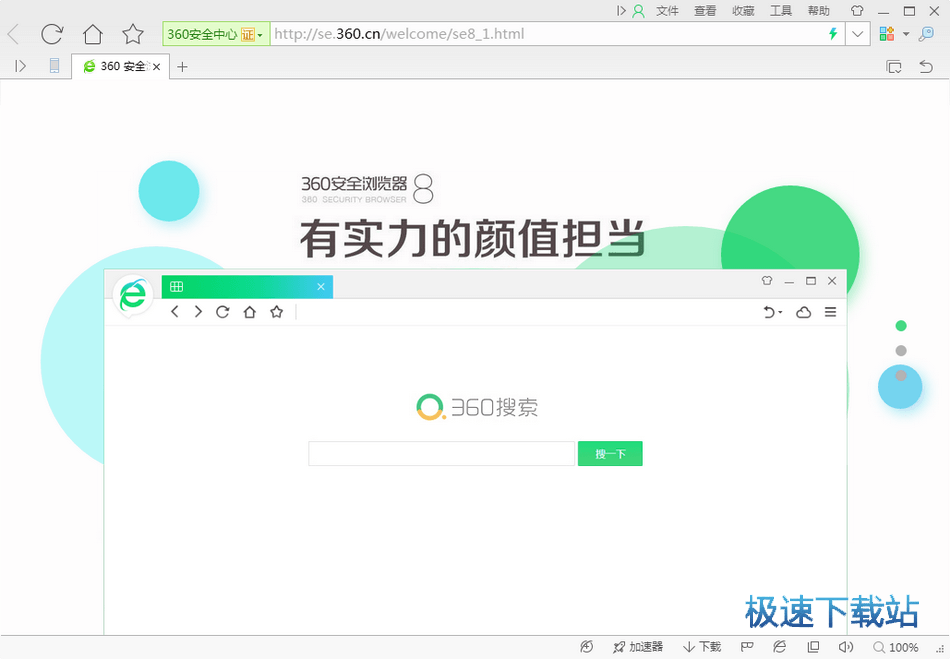
Task: Reload the page with refresh icon
Action: click(x=52, y=34)
